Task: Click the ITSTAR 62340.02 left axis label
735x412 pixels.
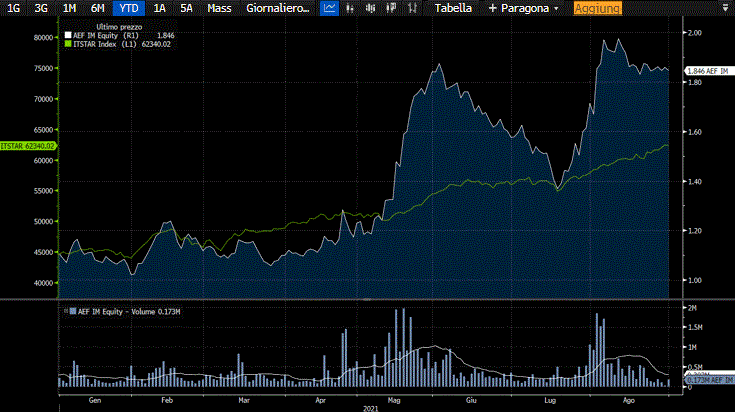Action: point(28,146)
